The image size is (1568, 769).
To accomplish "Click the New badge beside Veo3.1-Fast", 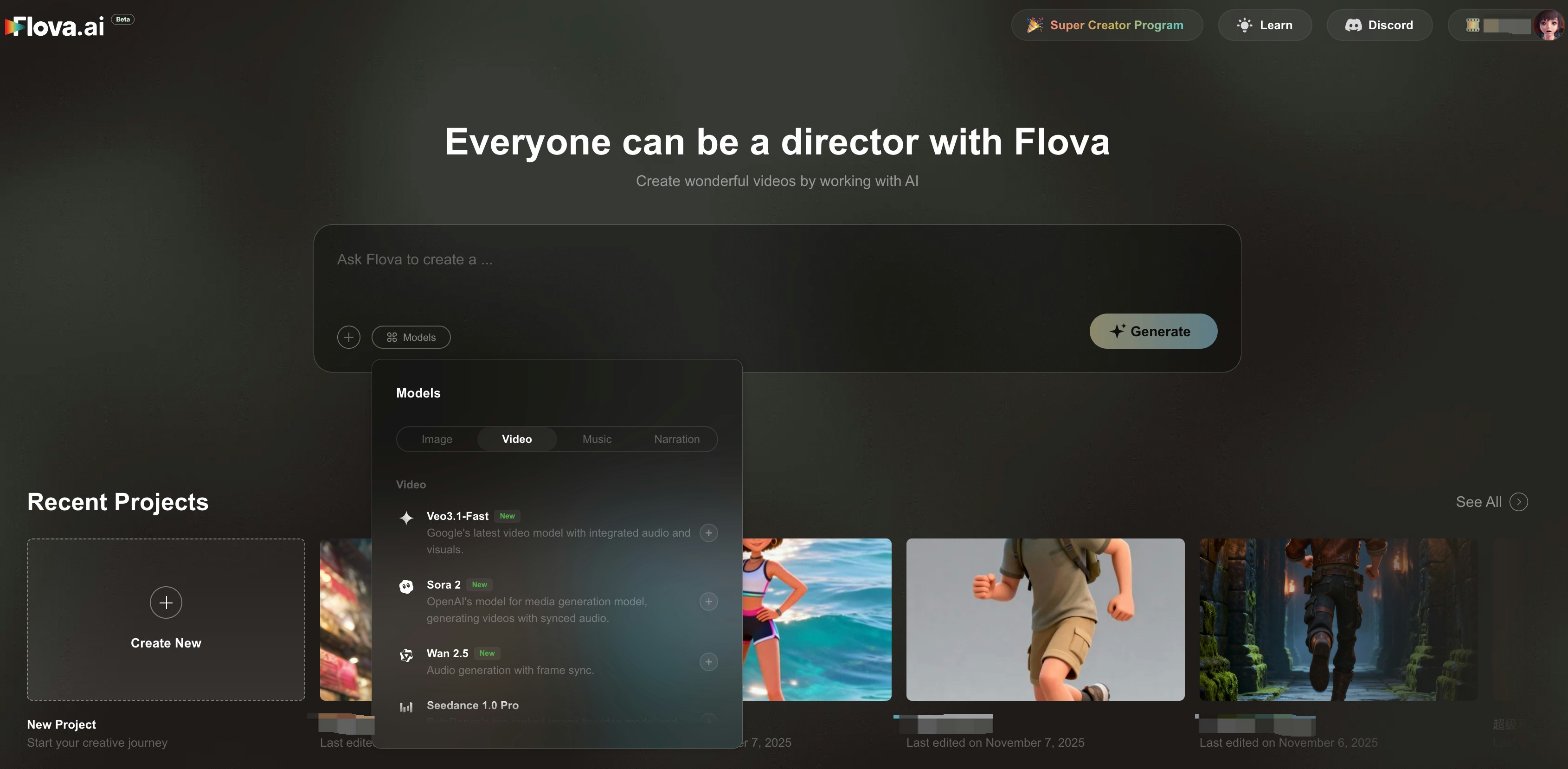I will tap(507, 516).
